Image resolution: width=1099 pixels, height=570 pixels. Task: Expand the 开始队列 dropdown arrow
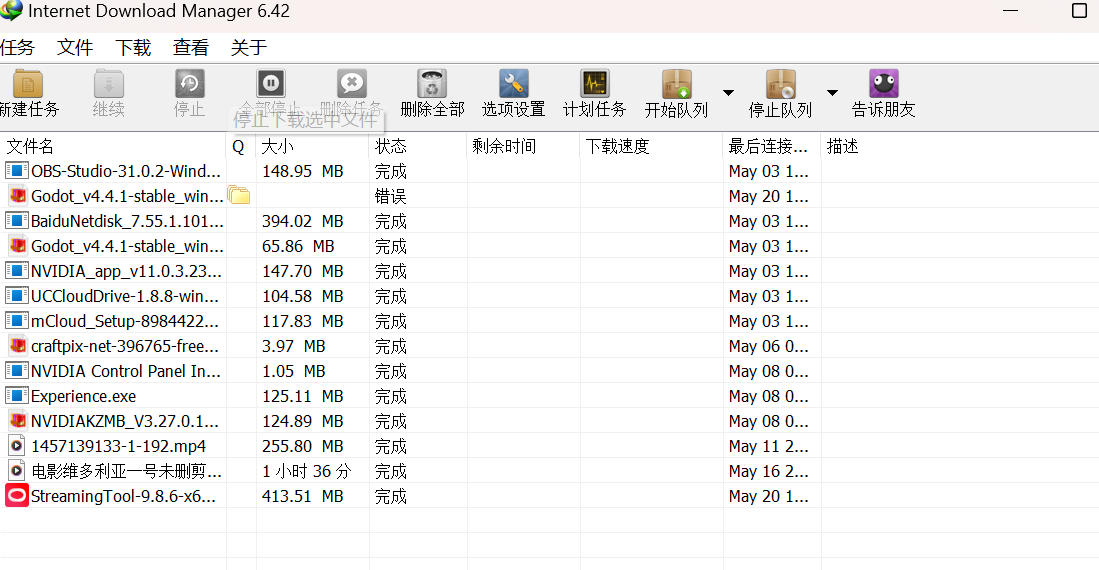(x=728, y=93)
